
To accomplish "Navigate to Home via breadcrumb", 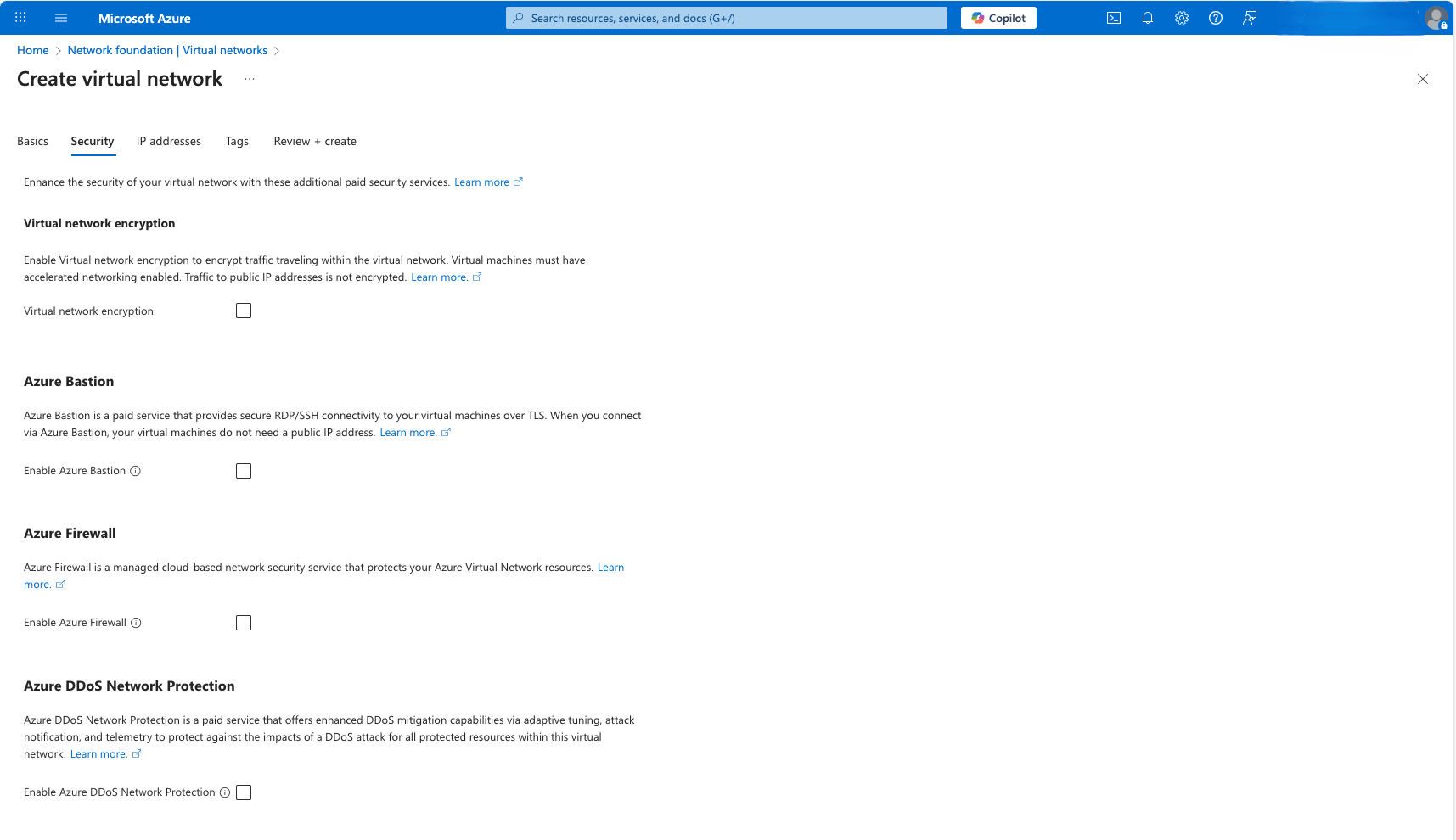I will 32,50.
